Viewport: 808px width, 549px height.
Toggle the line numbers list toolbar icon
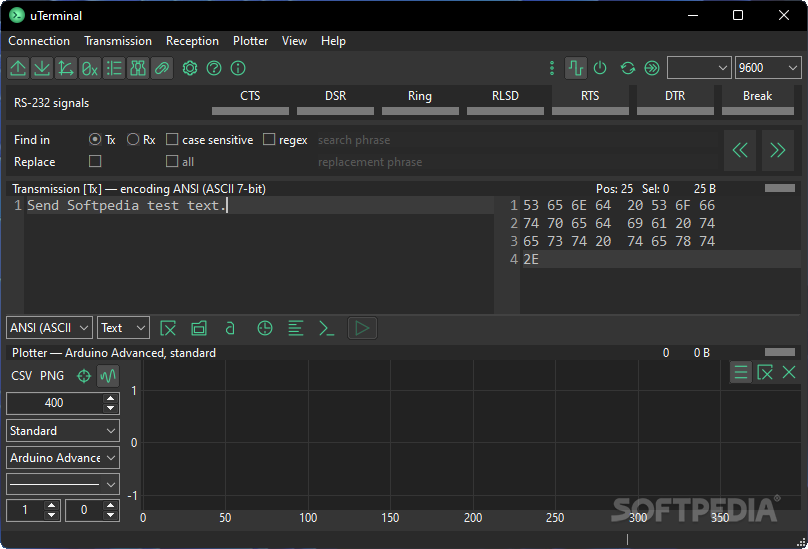click(114, 68)
